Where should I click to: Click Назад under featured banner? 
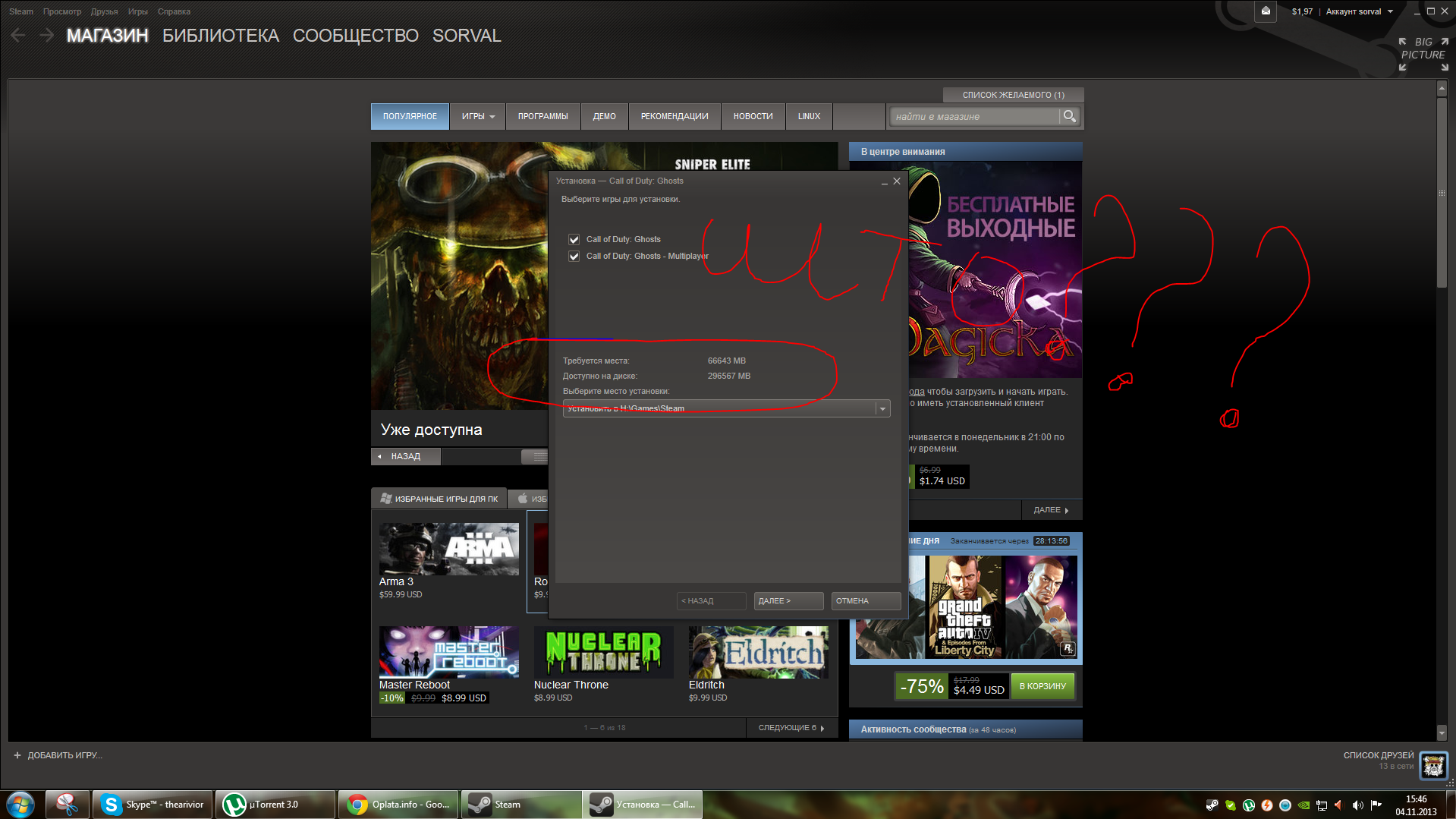406,456
